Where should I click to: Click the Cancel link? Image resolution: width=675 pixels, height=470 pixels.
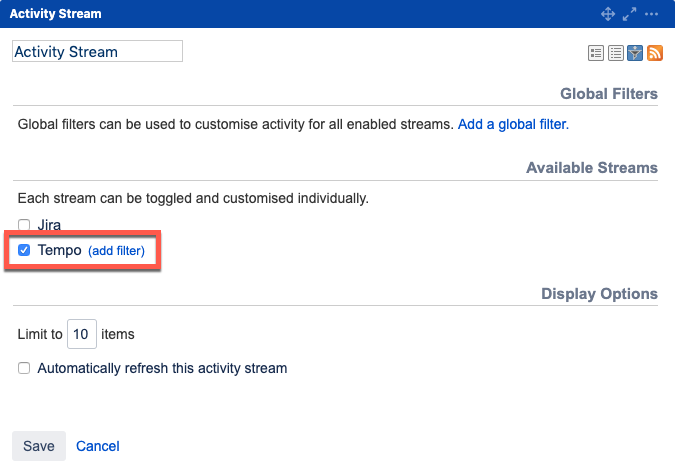click(97, 446)
